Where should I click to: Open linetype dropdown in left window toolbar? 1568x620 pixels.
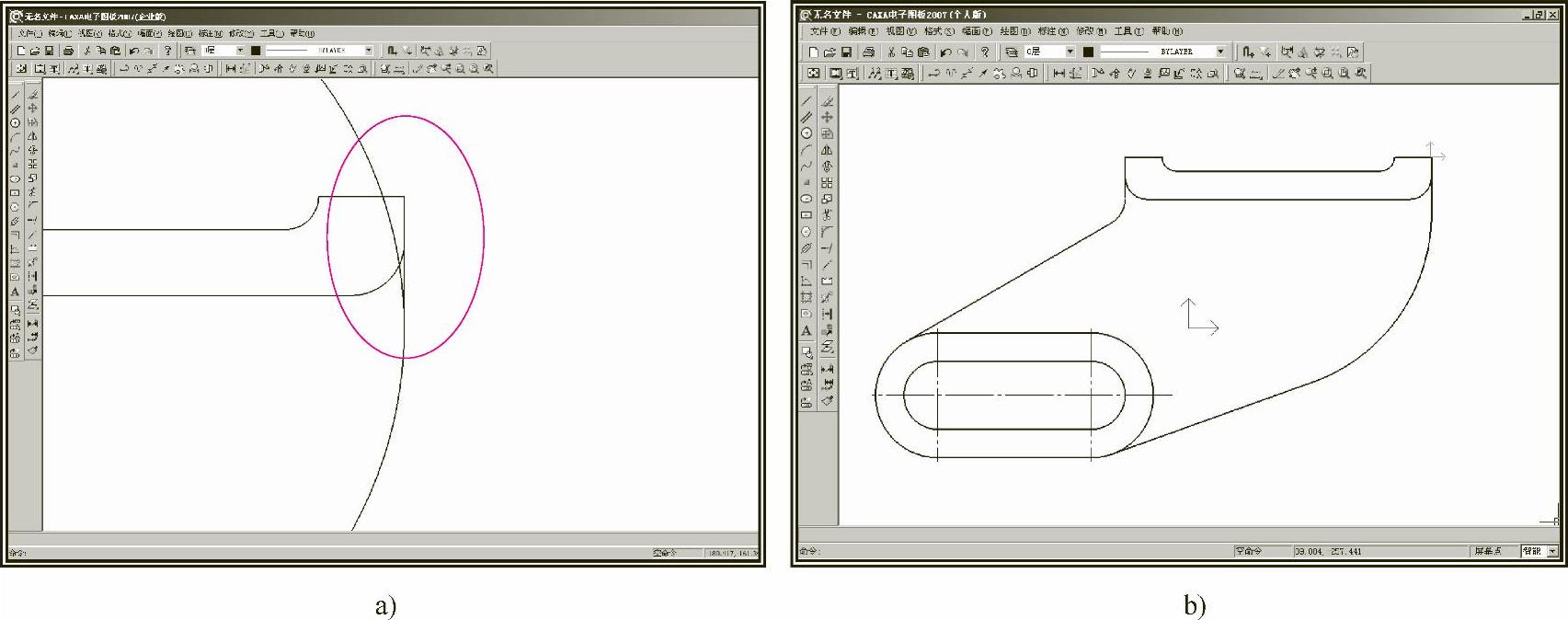tap(369, 51)
